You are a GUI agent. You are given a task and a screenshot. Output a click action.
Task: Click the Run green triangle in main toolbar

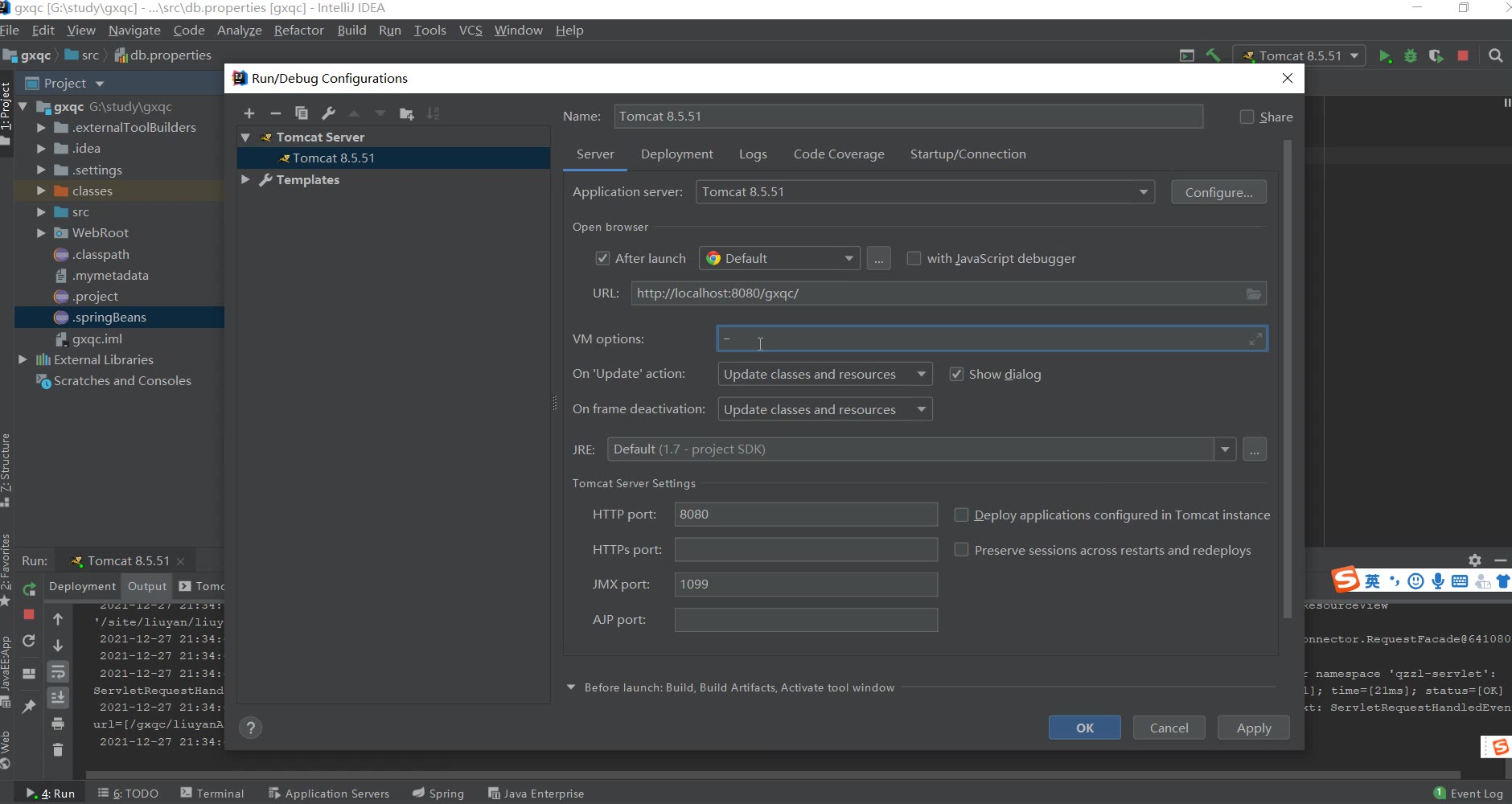(x=1385, y=55)
